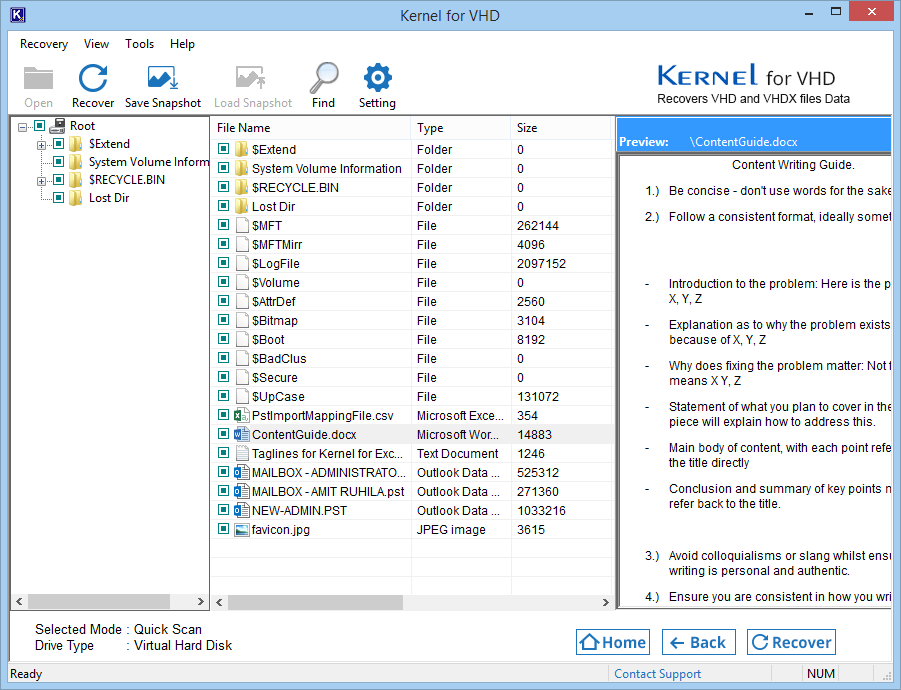Toggle checkbox for ContentGuide.docx
The height and width of the screenshot is (690, 901).
click(224, 433)
